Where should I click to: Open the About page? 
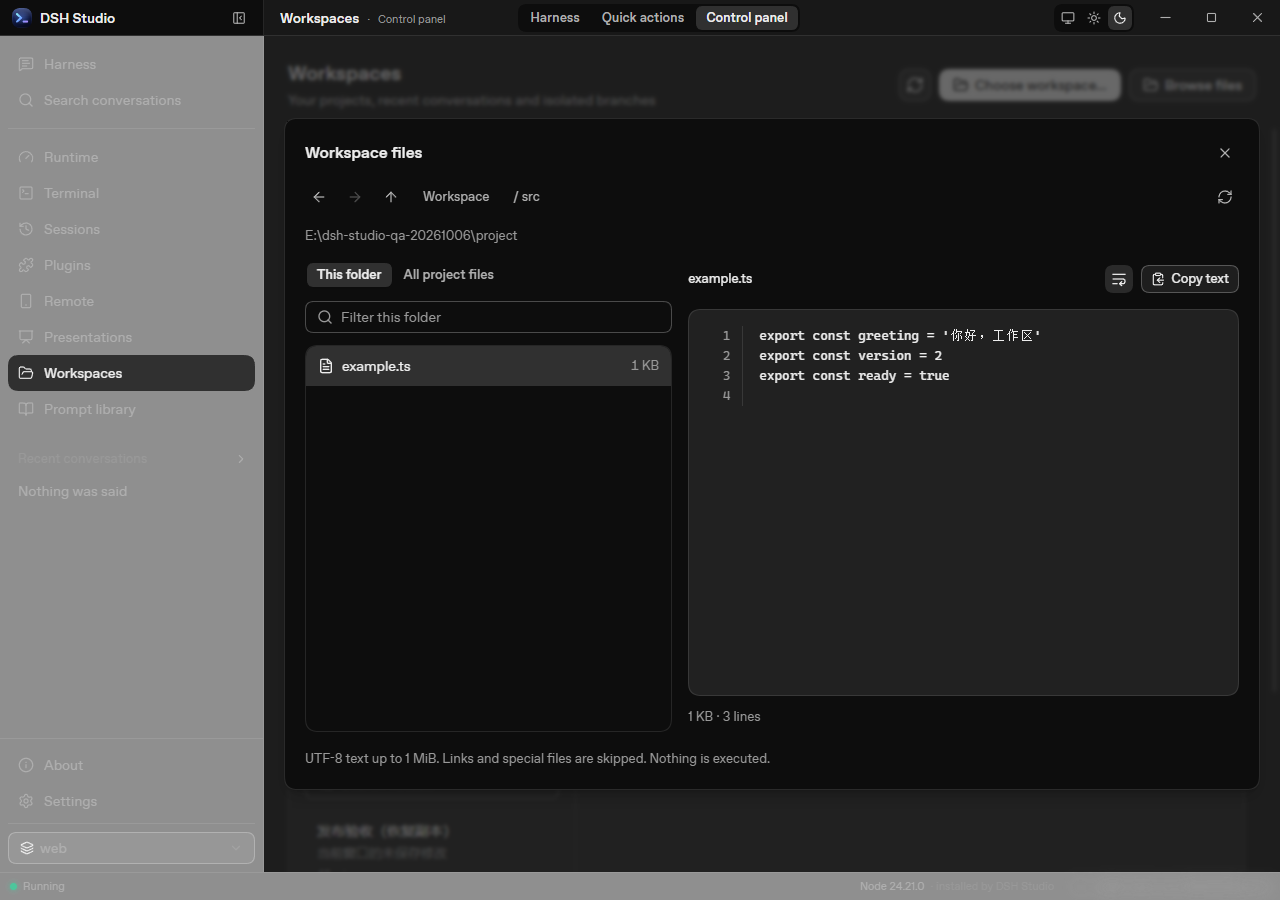131,765
